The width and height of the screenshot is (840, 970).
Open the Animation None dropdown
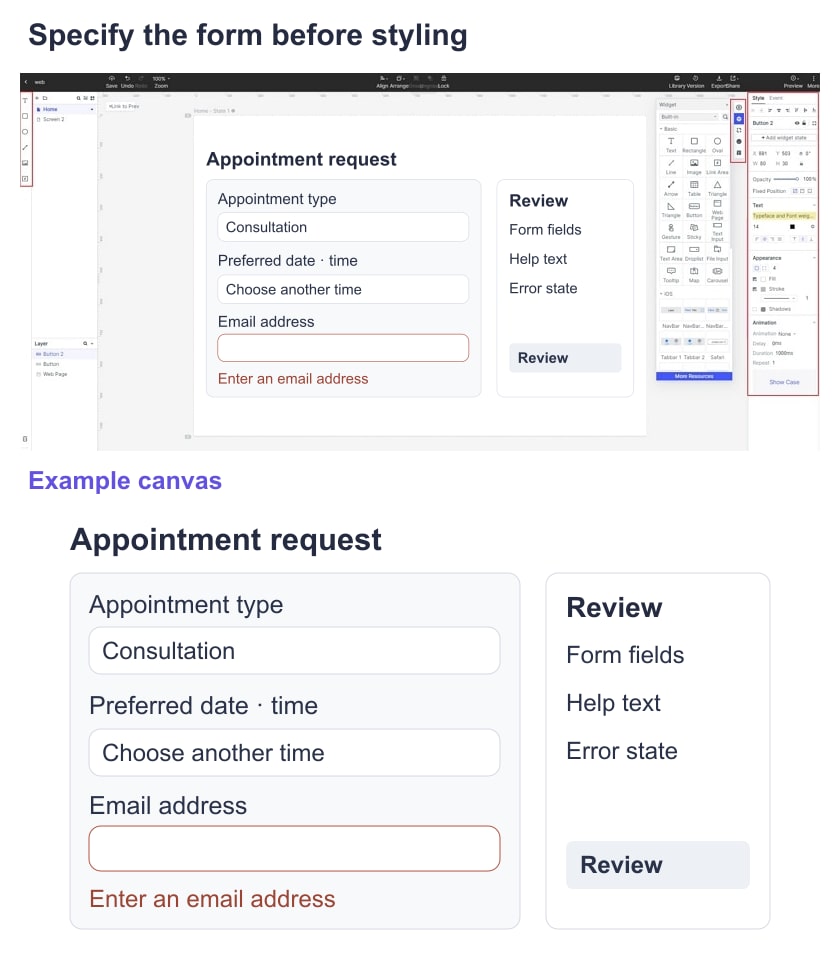[x=787, y=333]
